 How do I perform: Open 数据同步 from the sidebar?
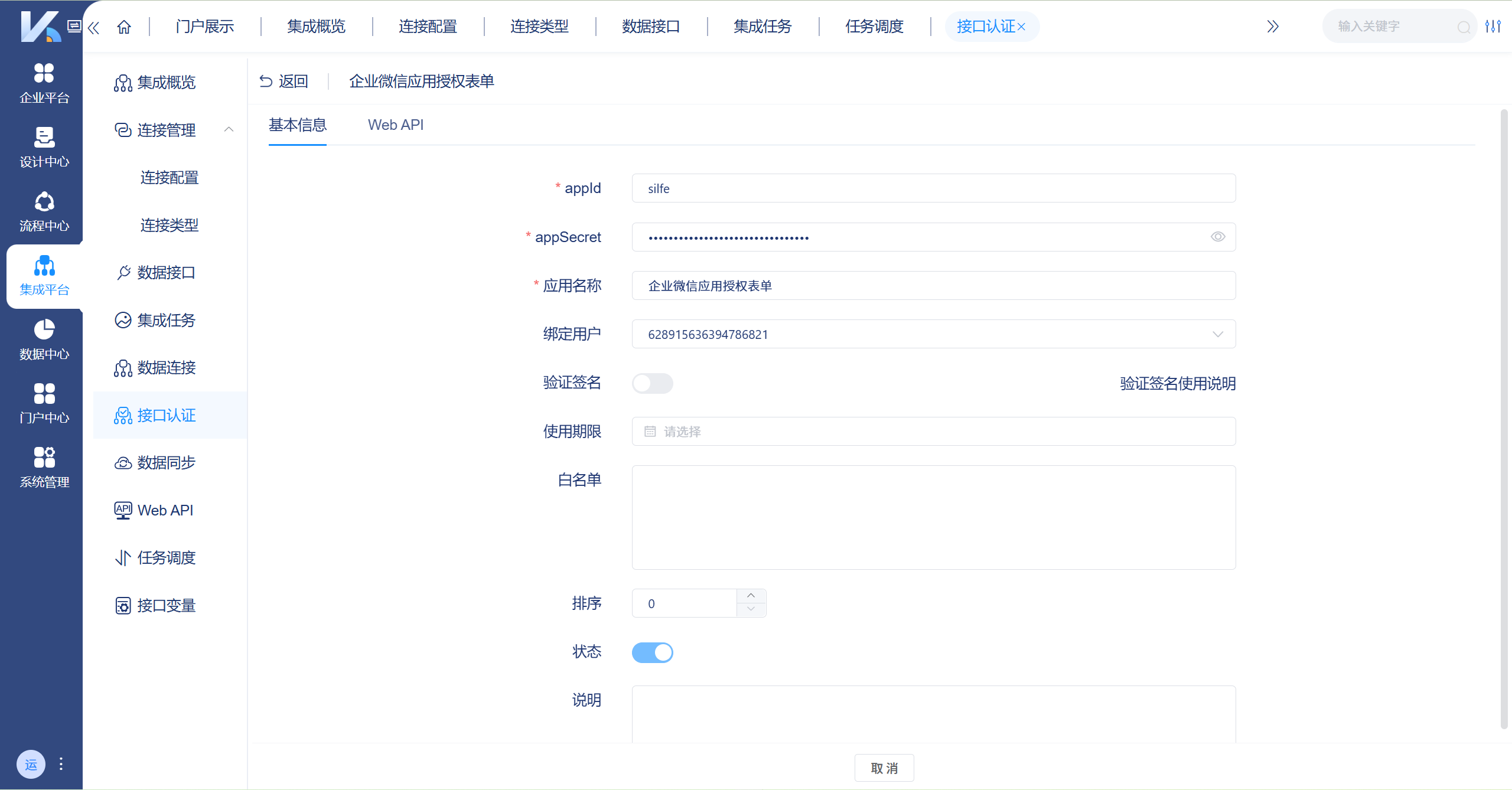tap(167, 462)
